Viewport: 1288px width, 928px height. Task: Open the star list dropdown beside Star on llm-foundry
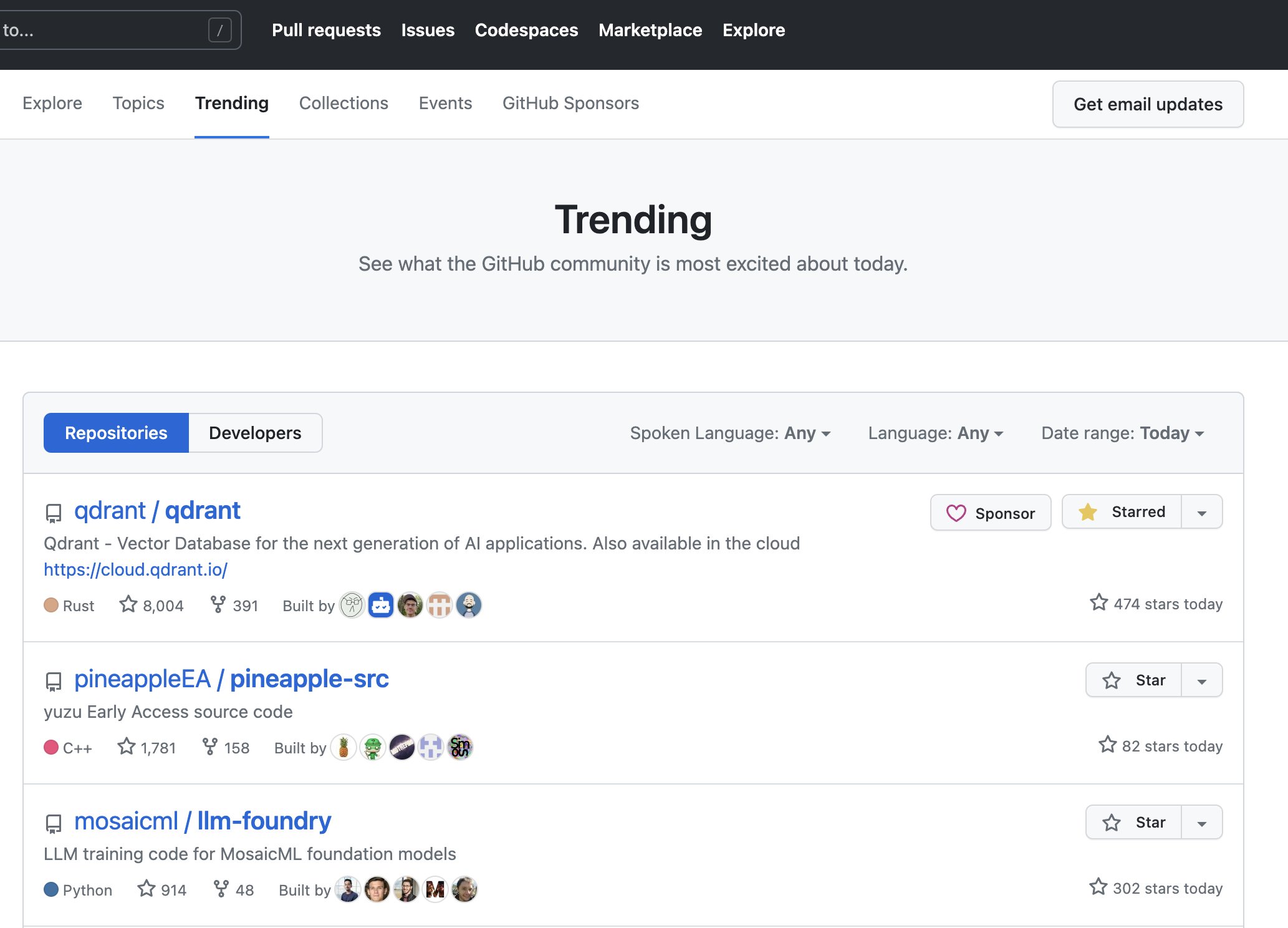coord(1202,821)
